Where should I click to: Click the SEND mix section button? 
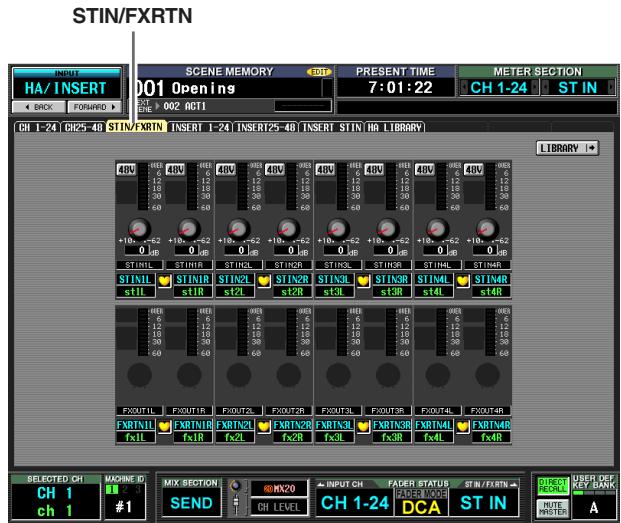pyautogui.click(x=191, y=503)
